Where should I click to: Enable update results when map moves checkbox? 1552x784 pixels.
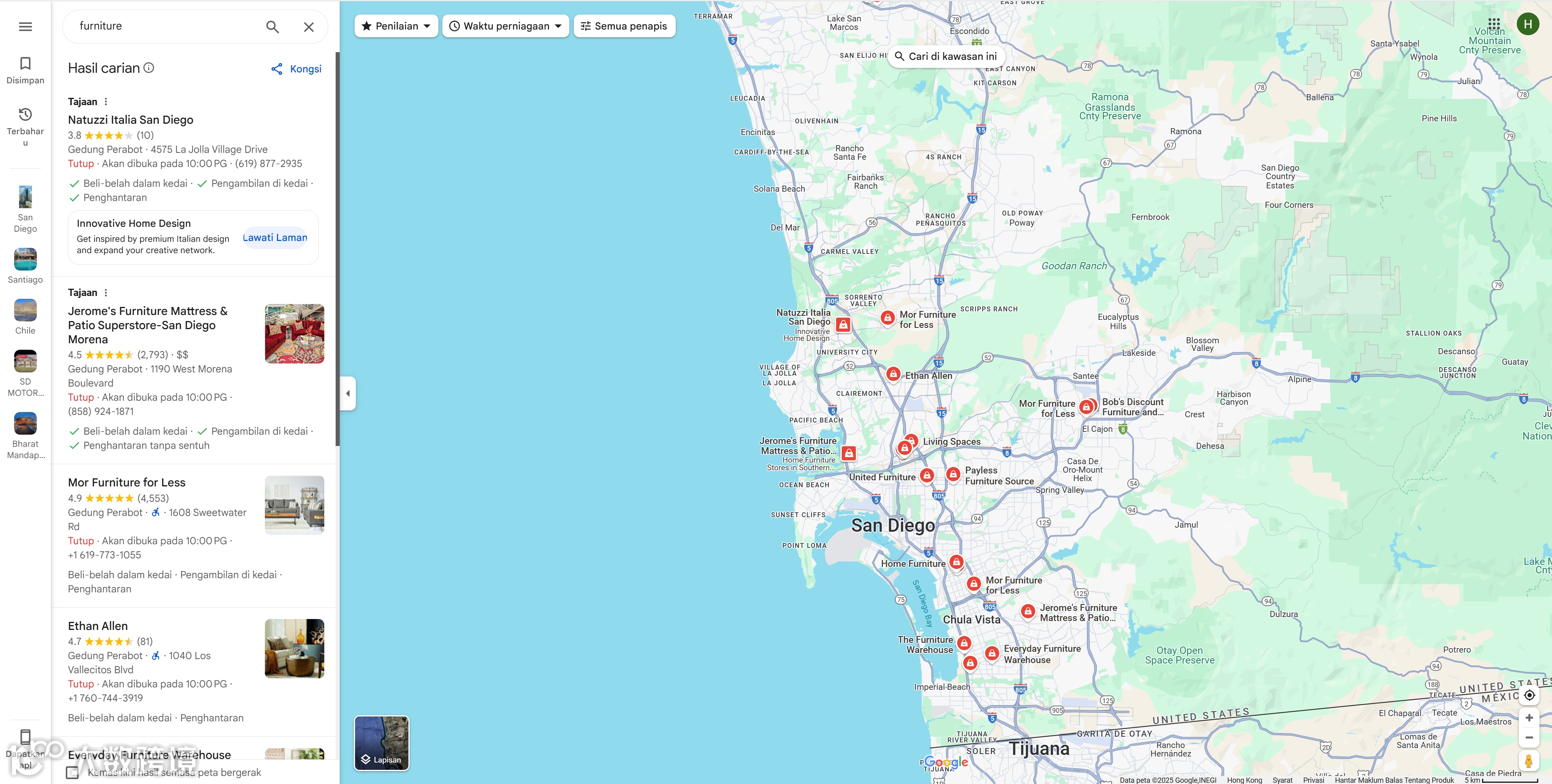click(x=72, y=772)
